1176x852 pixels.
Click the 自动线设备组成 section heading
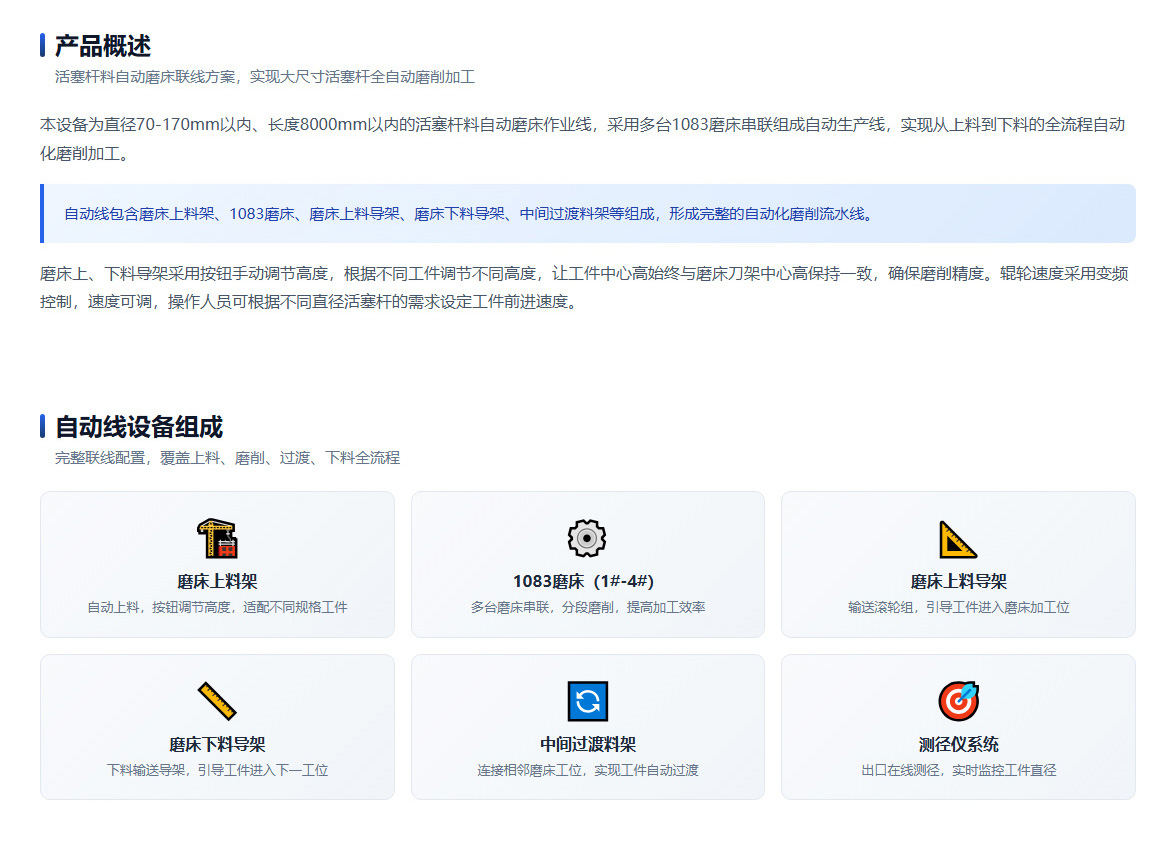point(139,427)
